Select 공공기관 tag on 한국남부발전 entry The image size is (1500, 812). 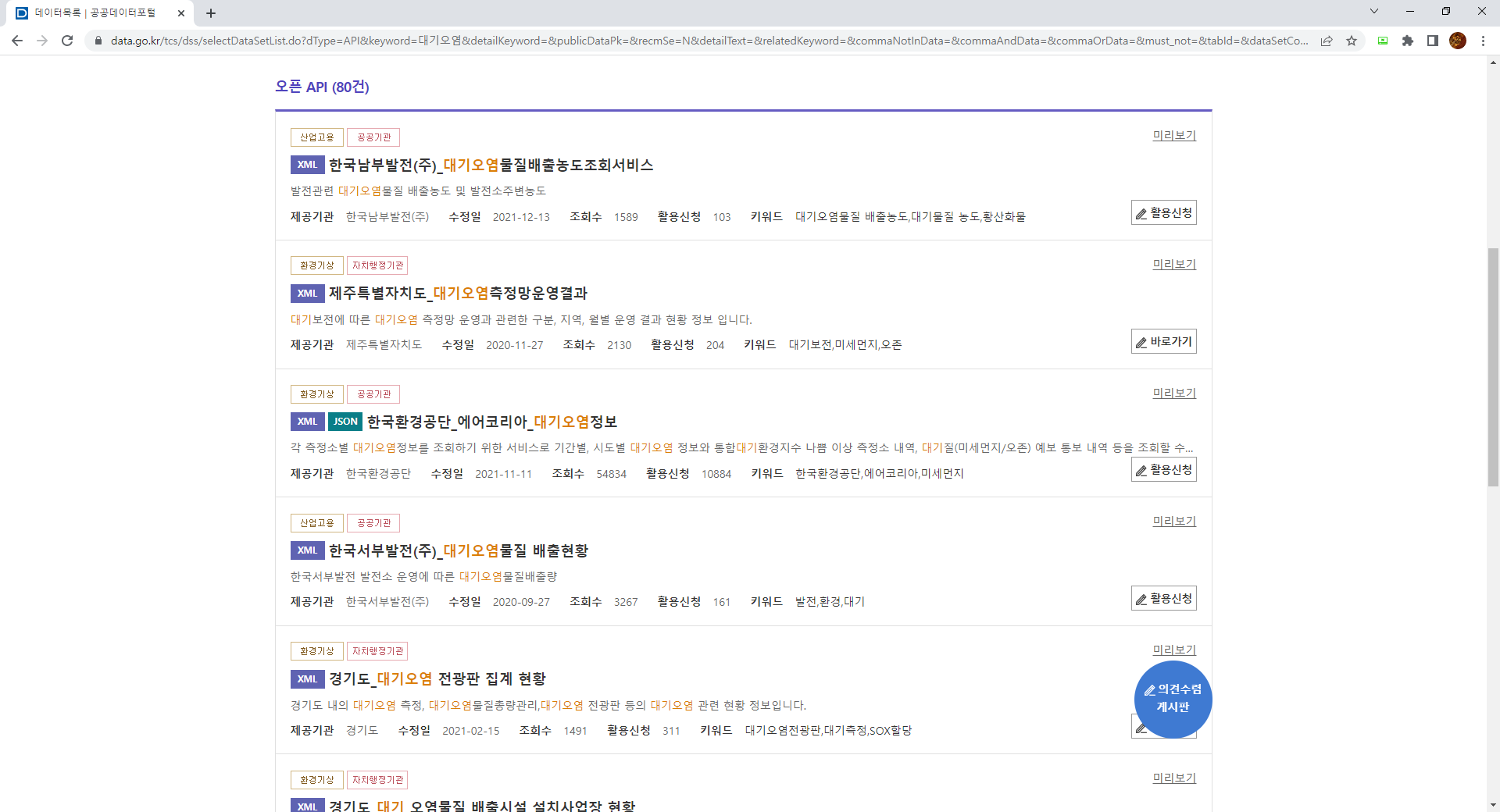point(373,137)
